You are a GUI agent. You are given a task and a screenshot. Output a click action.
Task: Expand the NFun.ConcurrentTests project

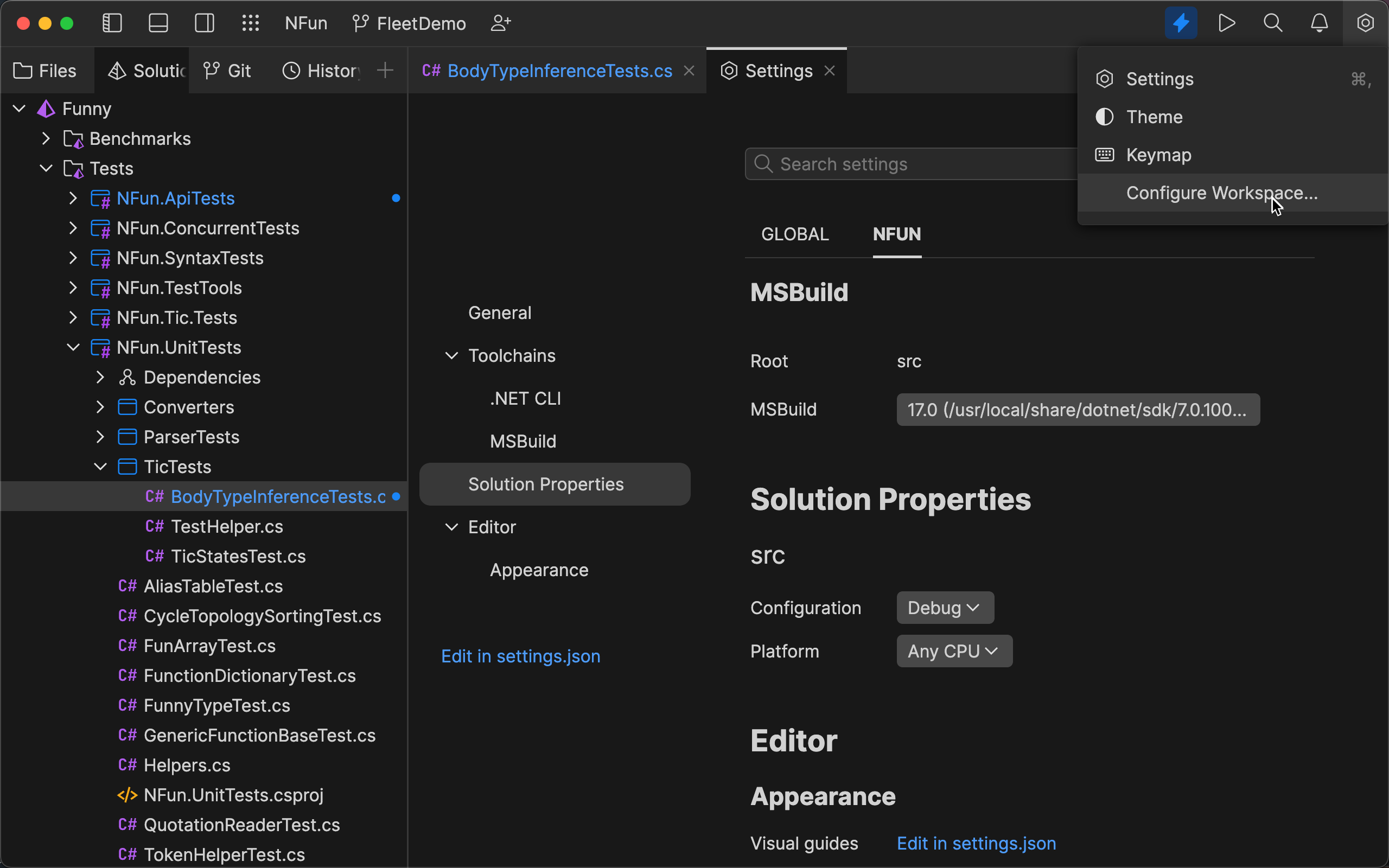click(73, 228)
